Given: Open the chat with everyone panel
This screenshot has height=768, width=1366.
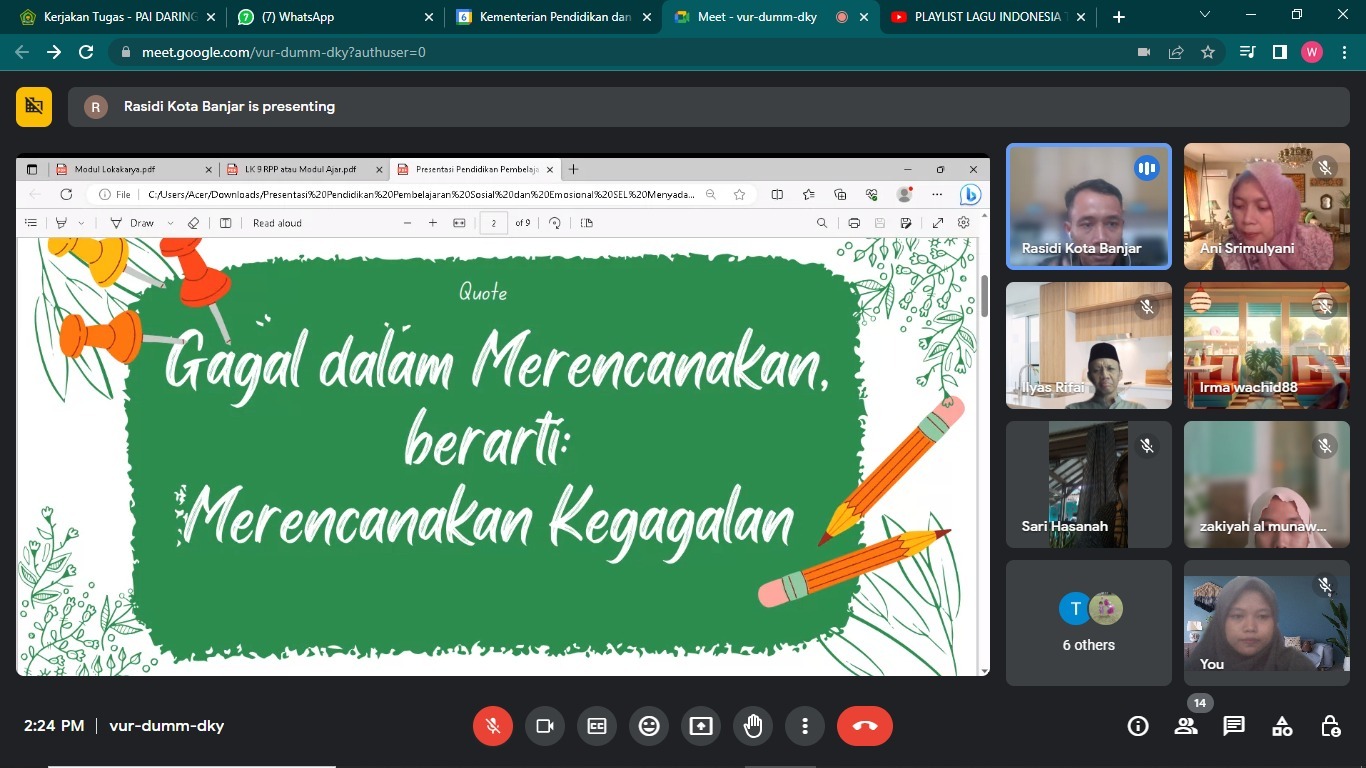Looking at the screenshot, I should pos(1234,726).
